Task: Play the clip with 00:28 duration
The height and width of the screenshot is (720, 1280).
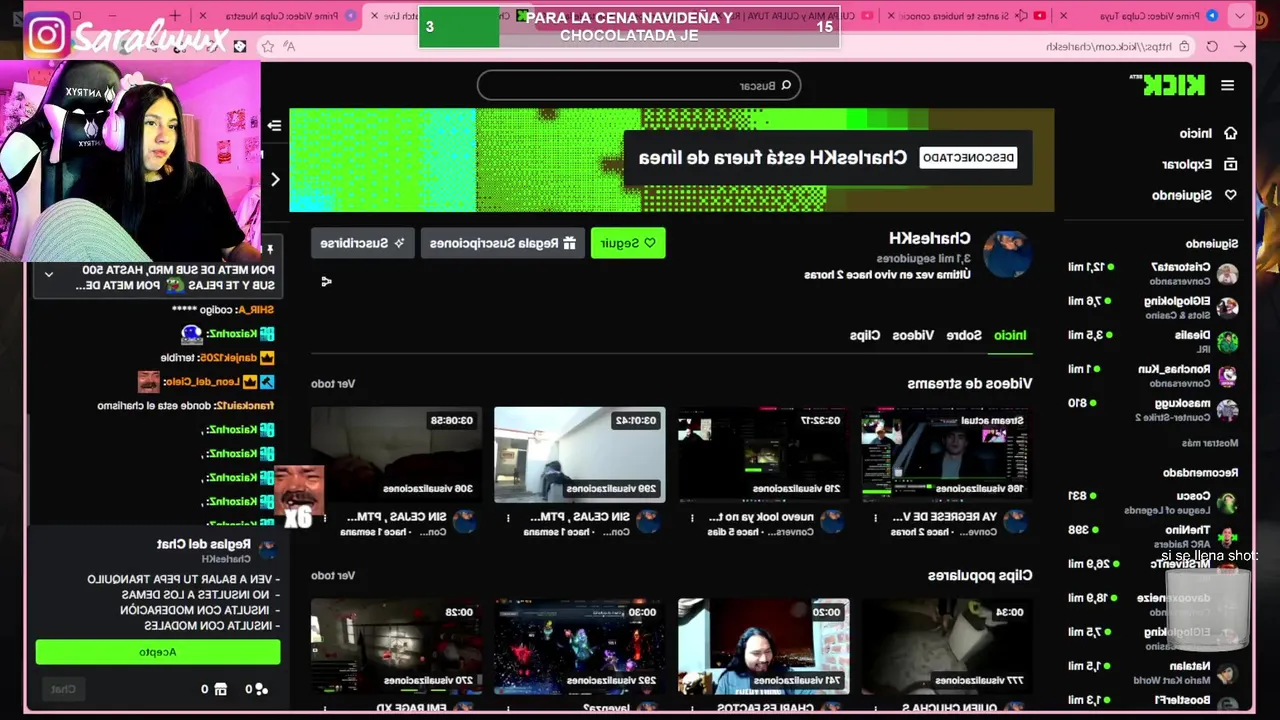Action: [x=396, y=646]
